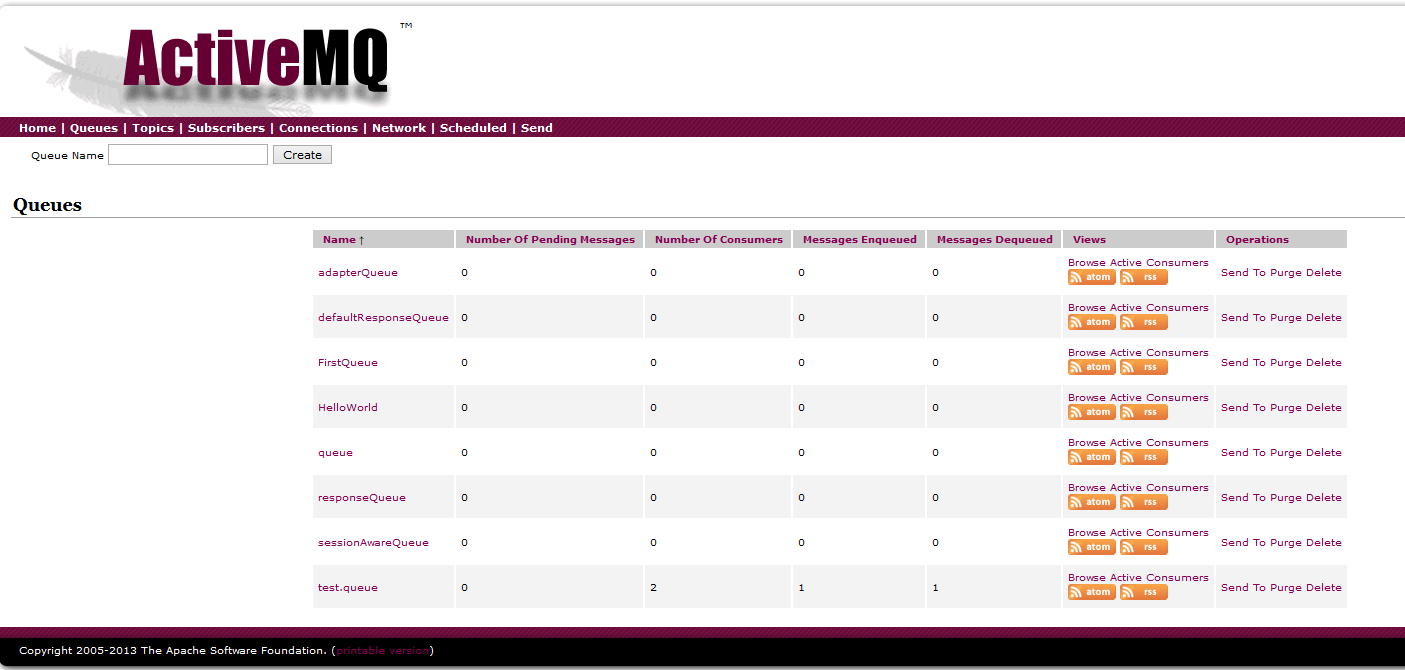Delete the test.queue queue

point(1324,588)
